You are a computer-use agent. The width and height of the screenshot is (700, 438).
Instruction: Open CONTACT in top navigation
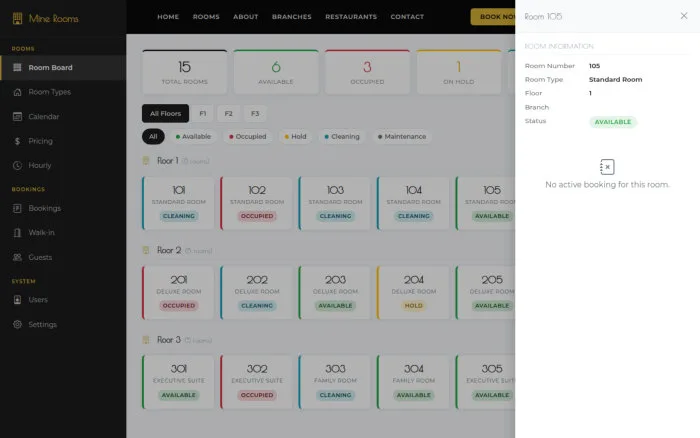[407, 17]
